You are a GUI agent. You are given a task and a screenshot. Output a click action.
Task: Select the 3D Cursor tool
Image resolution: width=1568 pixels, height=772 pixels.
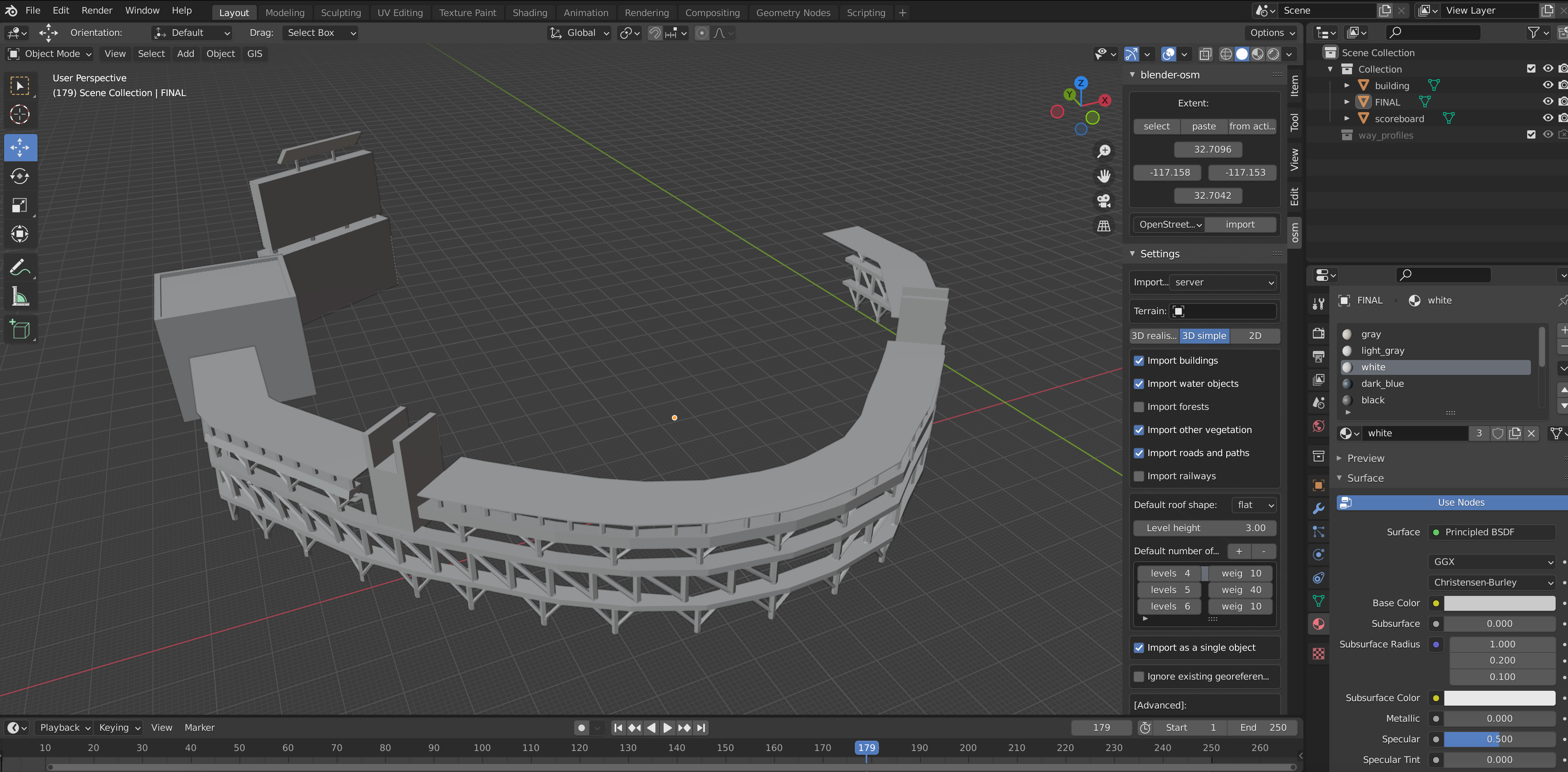(x=20, y=115)
